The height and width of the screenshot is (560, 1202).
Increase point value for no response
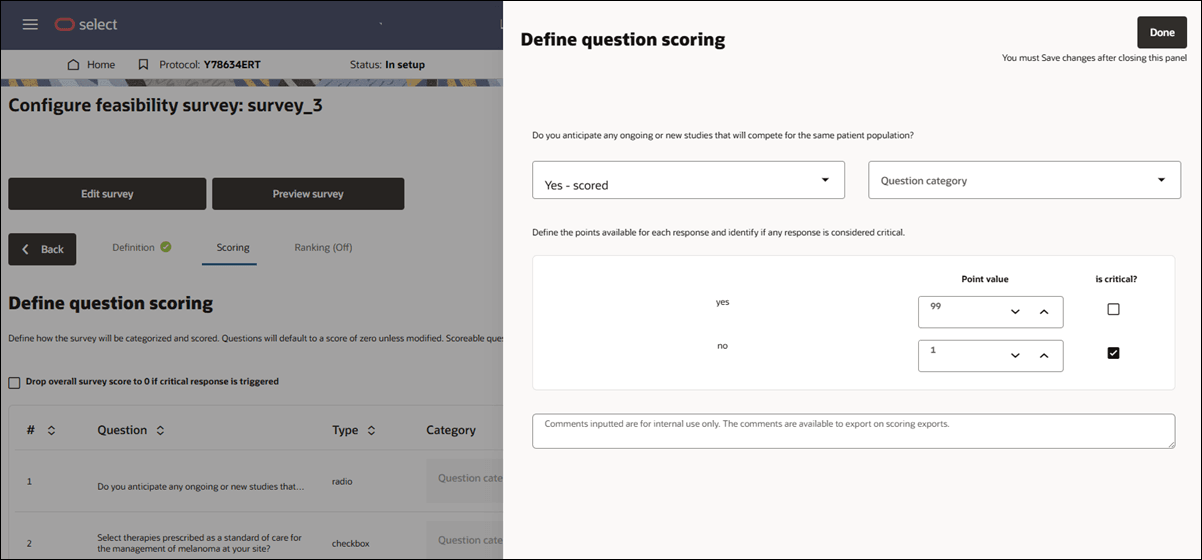click(1043, 356)
